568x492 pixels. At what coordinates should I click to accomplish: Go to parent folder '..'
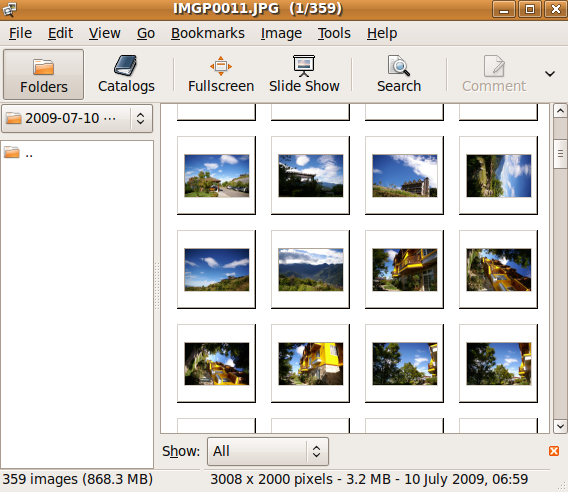coord(18,153)
